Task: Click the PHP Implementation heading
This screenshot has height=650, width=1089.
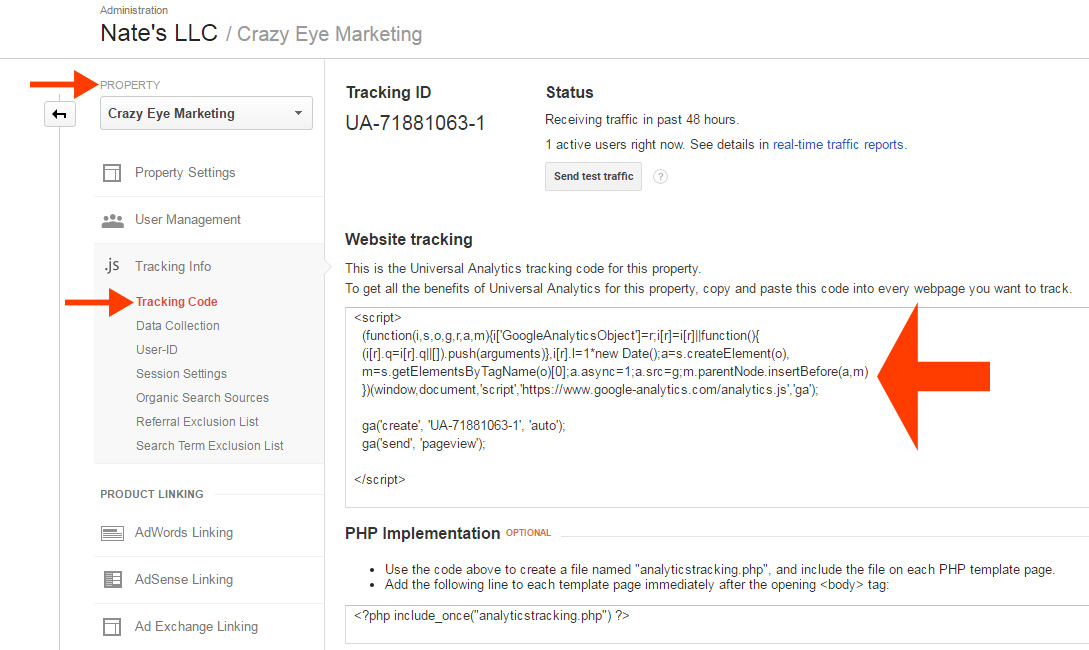Action: click(422, 533)
